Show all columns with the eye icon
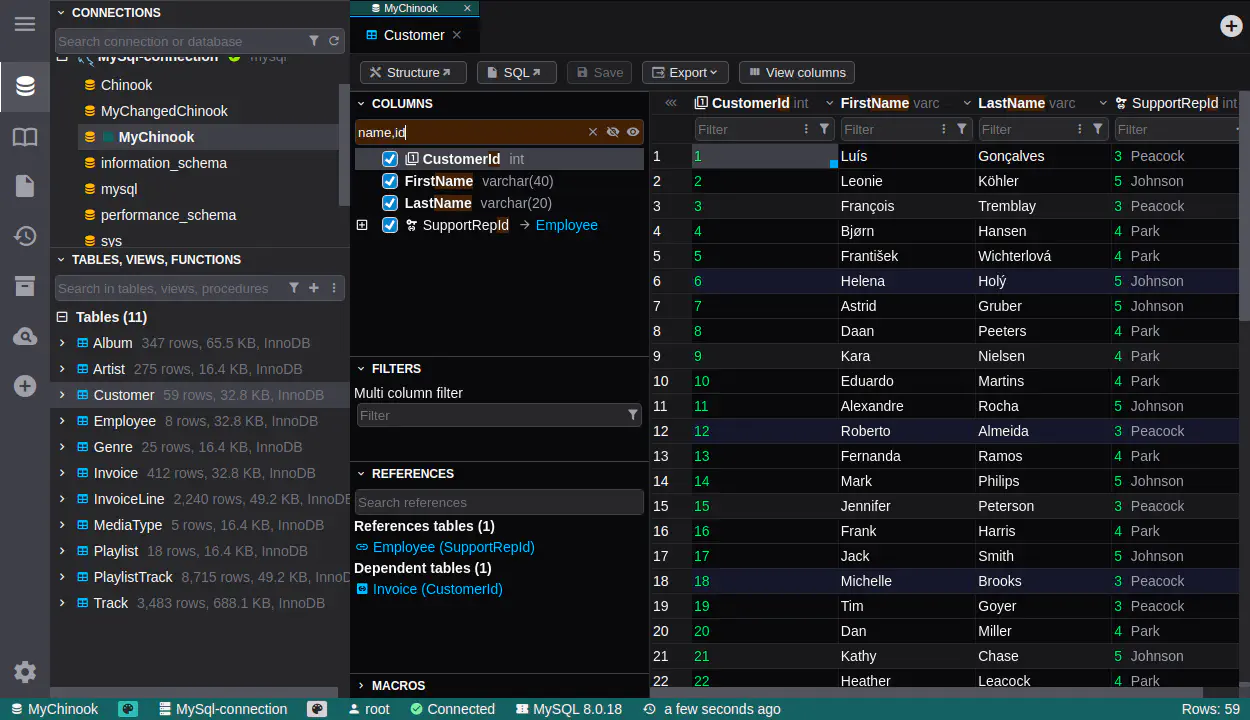The width and height of the screenshot is (1250, 720). [x=633, y=132]
